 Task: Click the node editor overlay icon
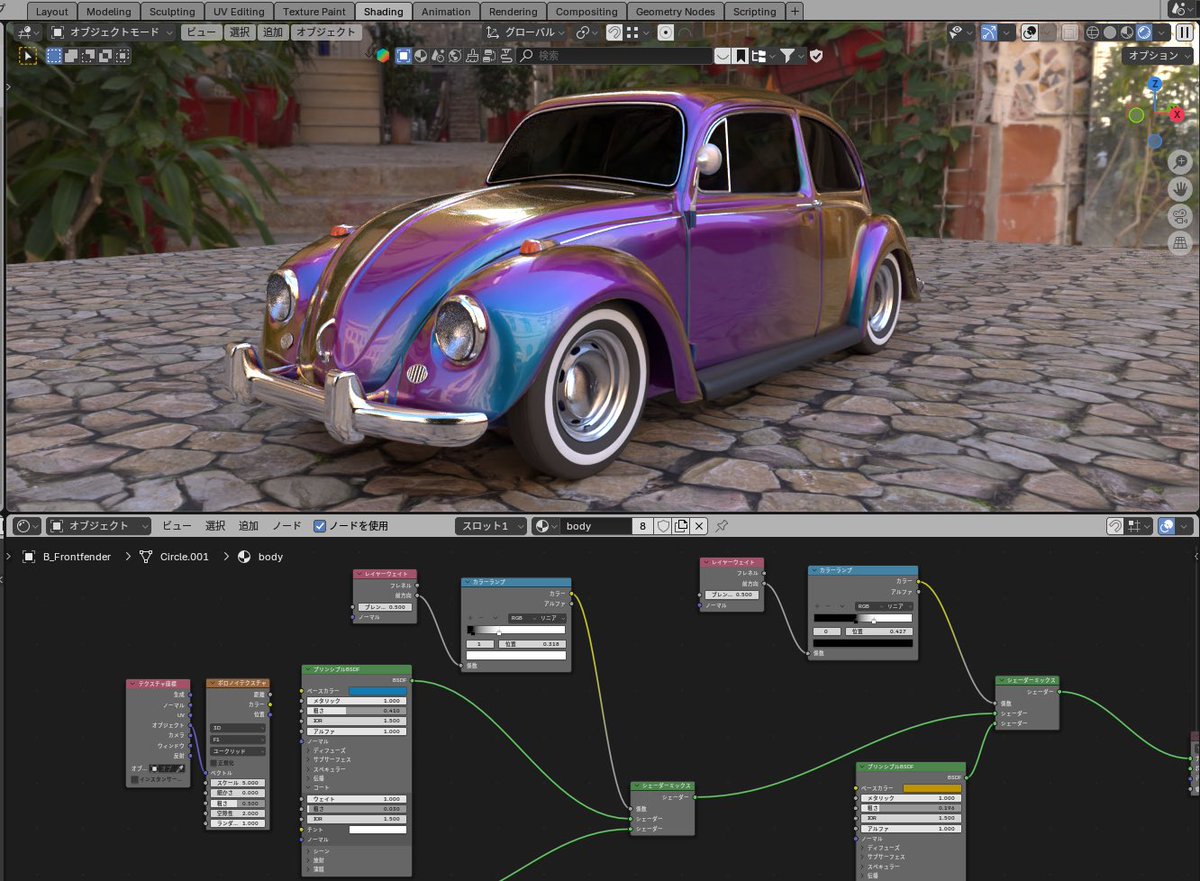tap(1164, 526)
